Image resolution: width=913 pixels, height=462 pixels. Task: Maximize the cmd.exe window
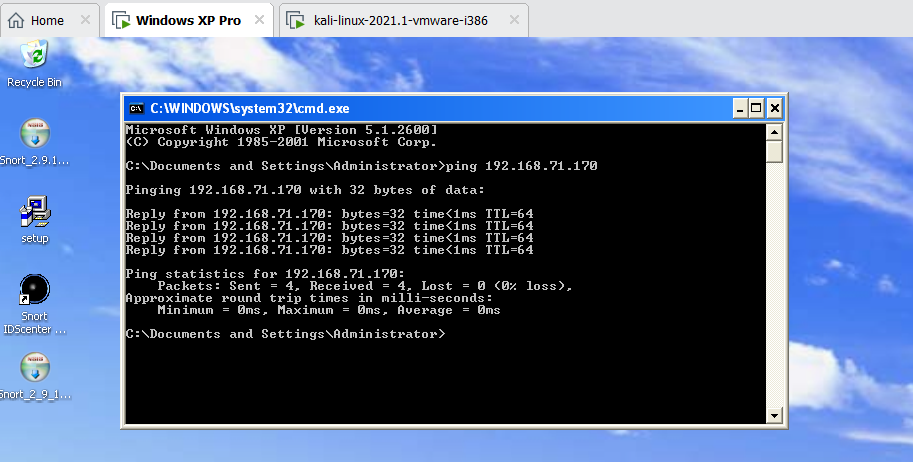(x=756, y=108)
